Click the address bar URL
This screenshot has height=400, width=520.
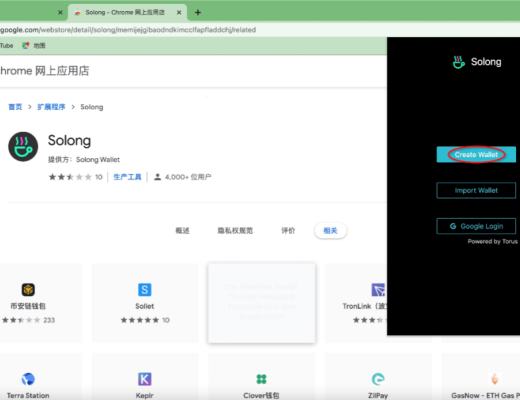tap(128, 30)
